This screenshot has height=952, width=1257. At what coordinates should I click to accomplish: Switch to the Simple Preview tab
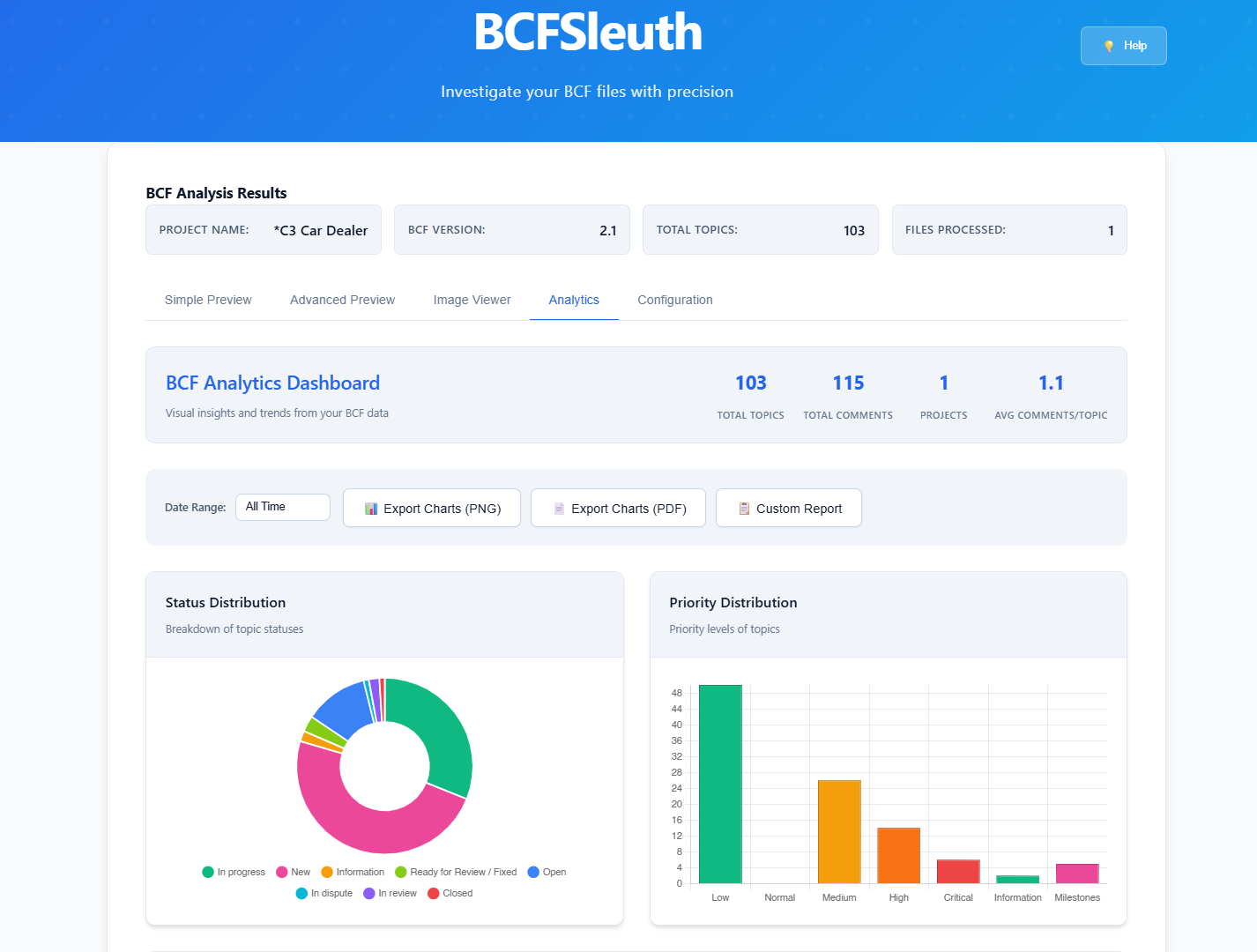[208, 300]
